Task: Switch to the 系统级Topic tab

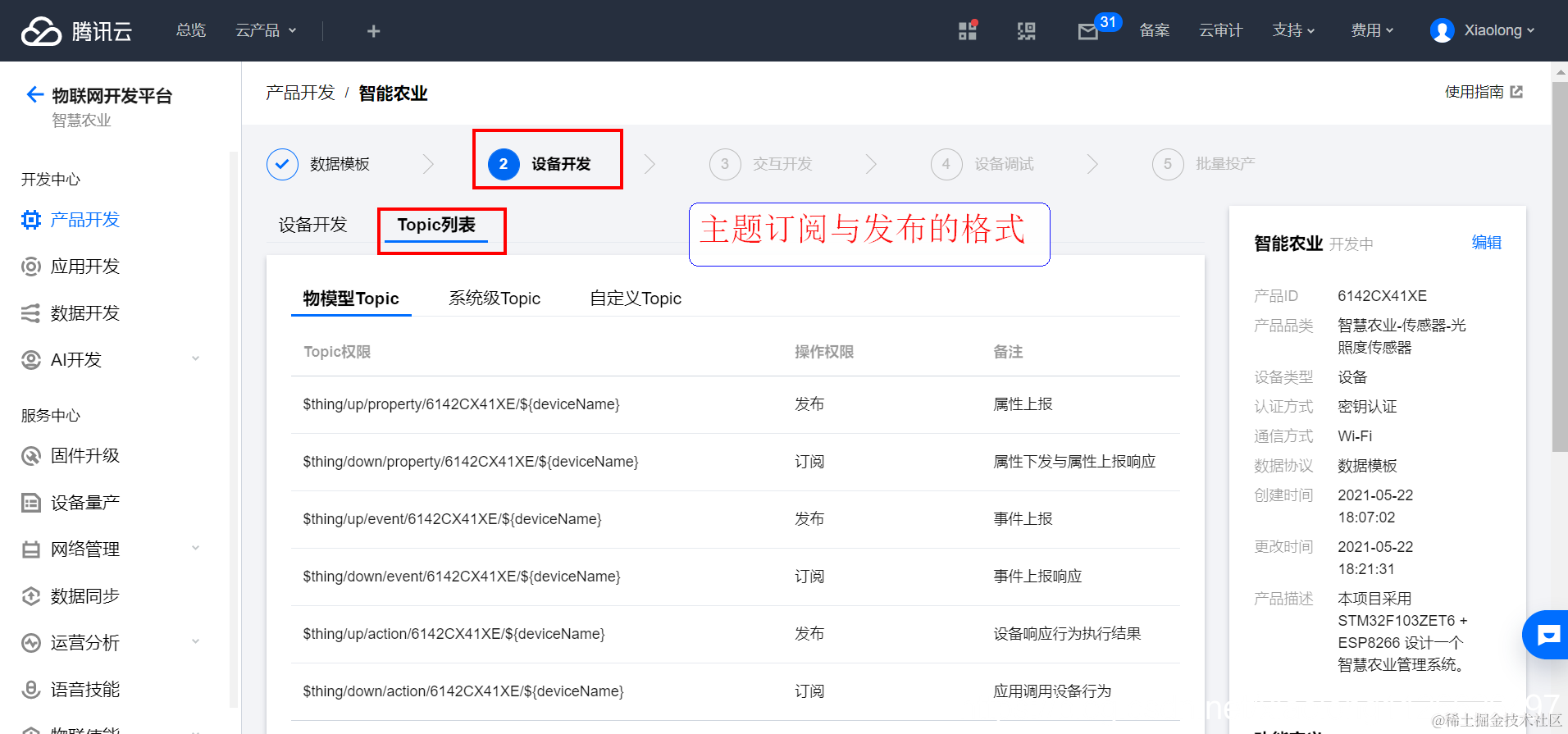Action: click(x=495, y=299)
